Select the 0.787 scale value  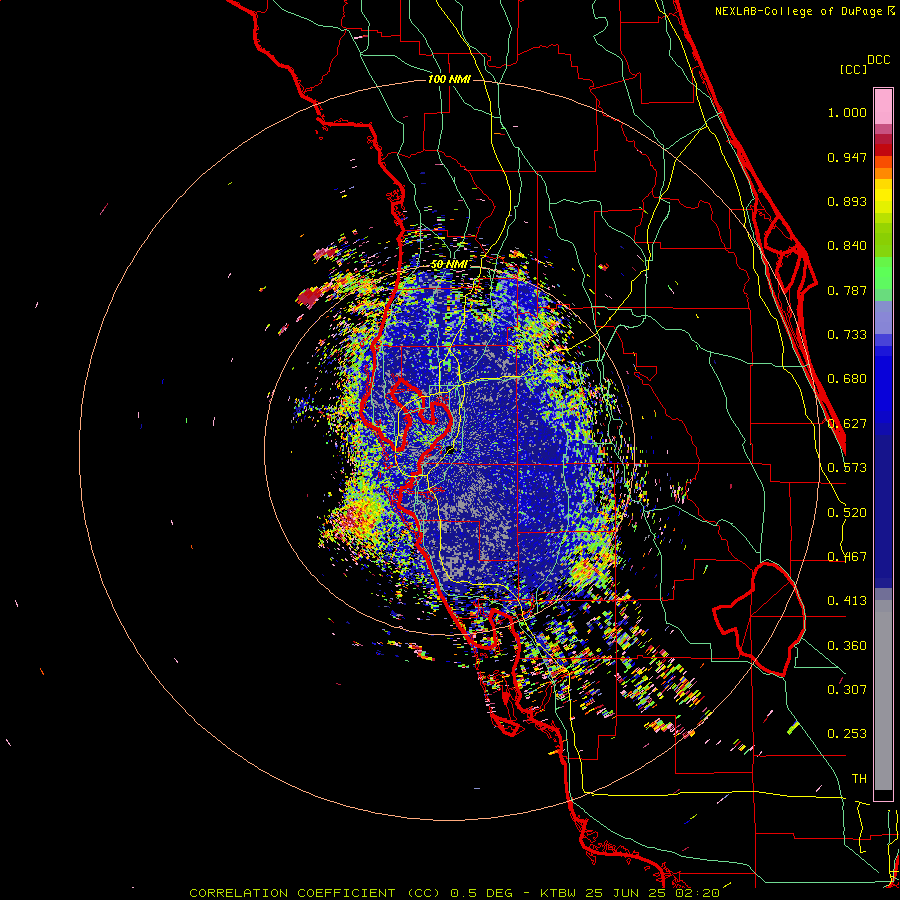tap(847, 290)
